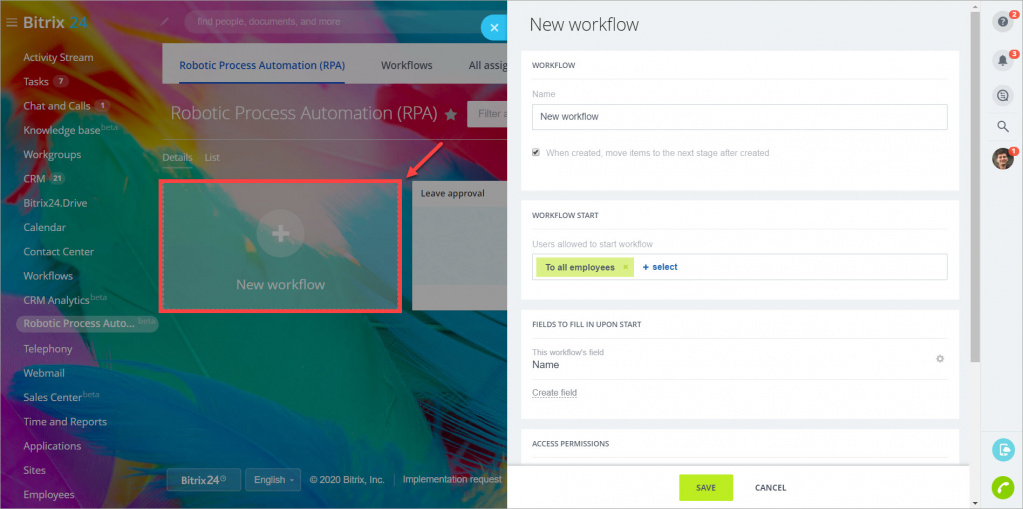Click the panel vertical scrollbar

pos(975,186)
